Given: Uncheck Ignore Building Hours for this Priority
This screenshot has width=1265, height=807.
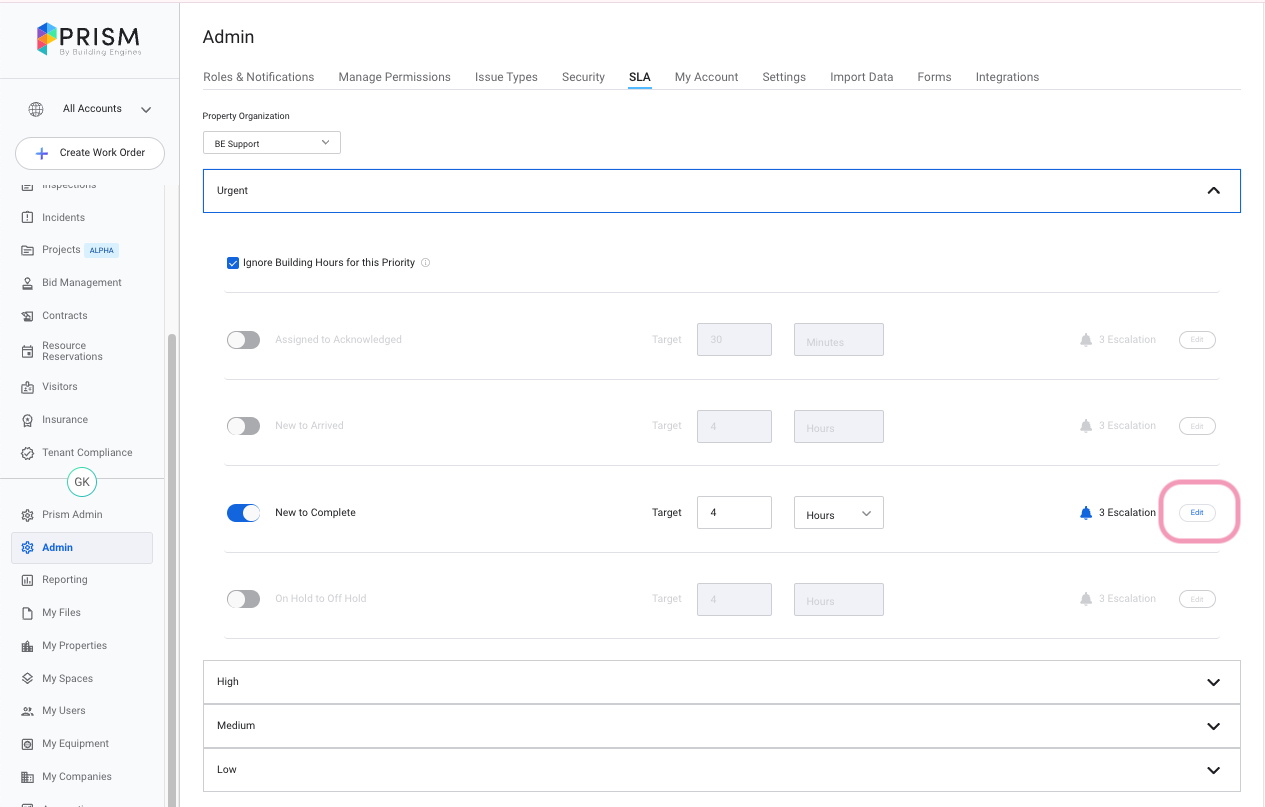Looking at the screenshot, I should [x=233, y=263].
